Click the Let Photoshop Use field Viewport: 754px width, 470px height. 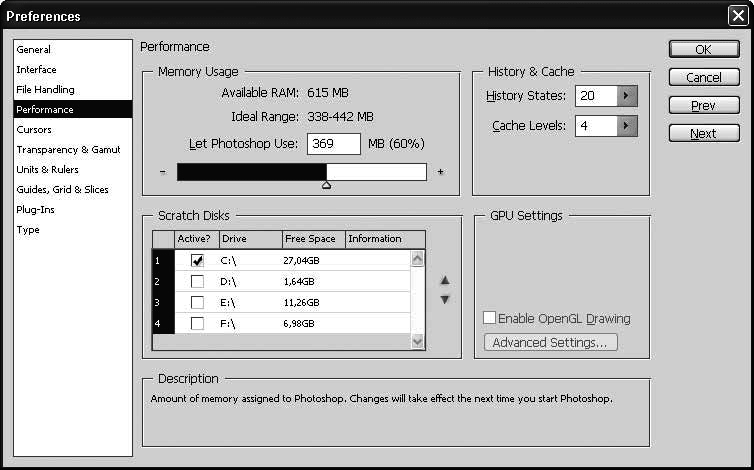334,144
